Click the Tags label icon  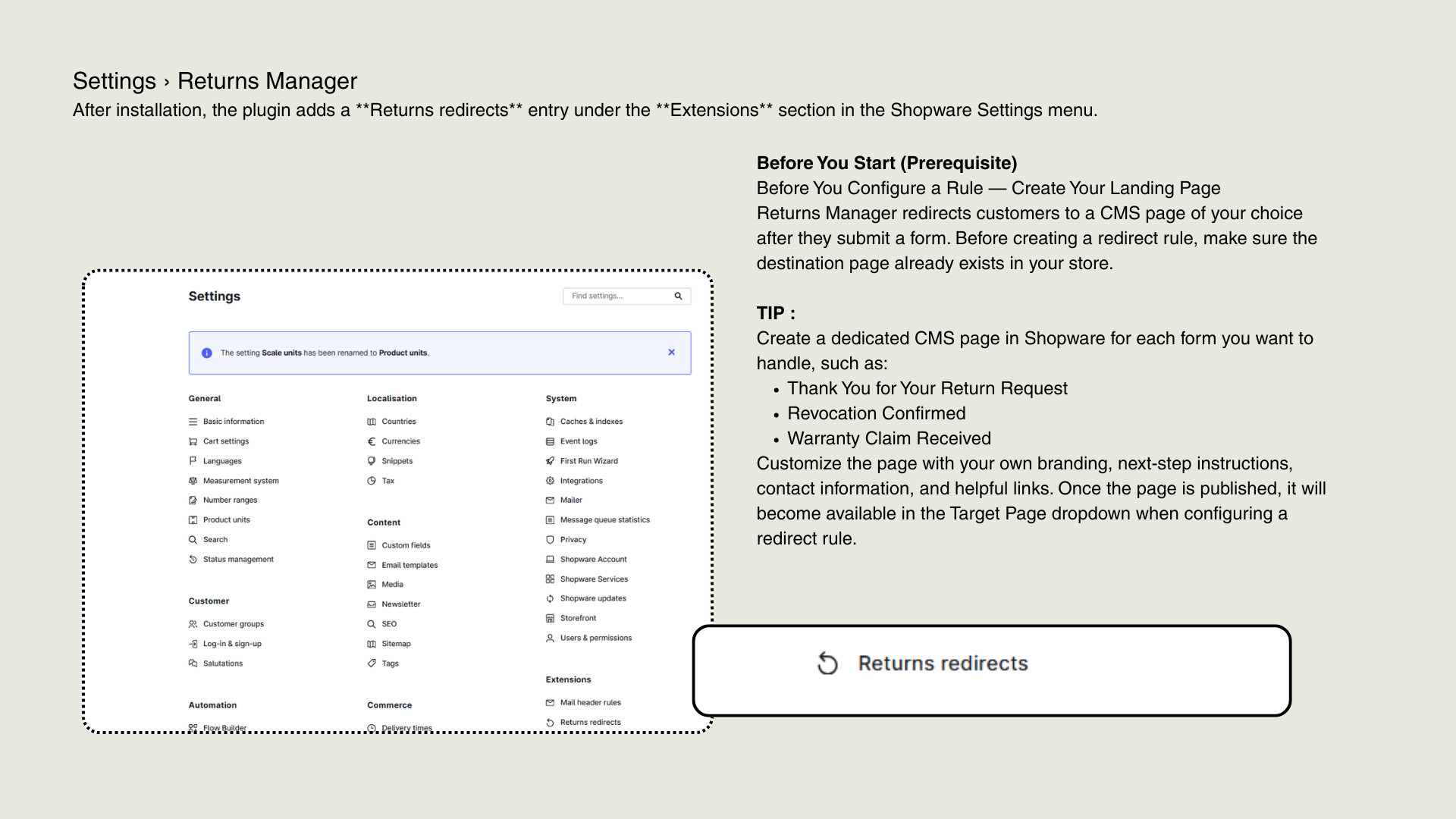pyautogui.click(x=372, y=664)
